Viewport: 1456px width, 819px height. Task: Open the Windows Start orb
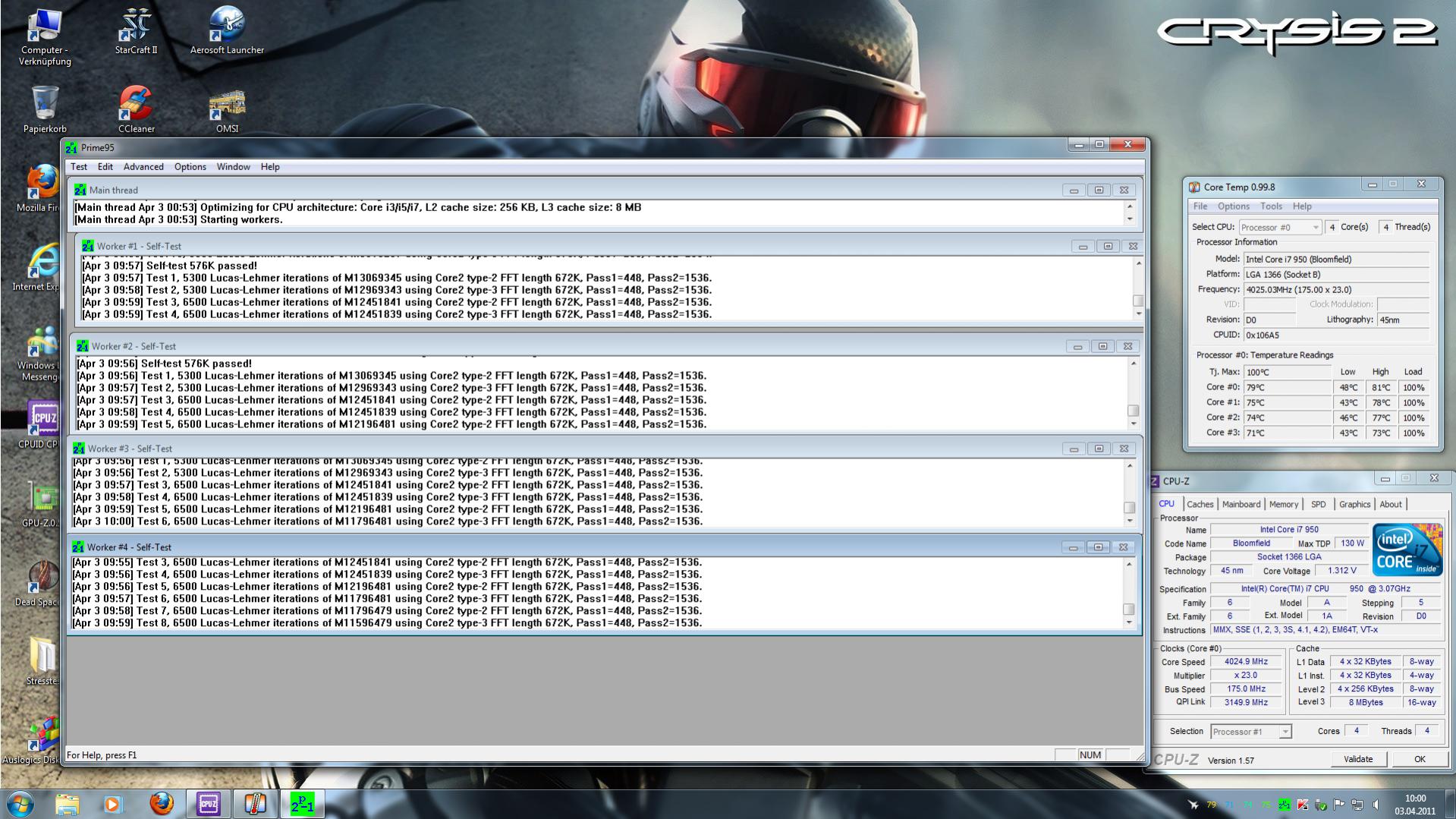click(x=20, y=804)
